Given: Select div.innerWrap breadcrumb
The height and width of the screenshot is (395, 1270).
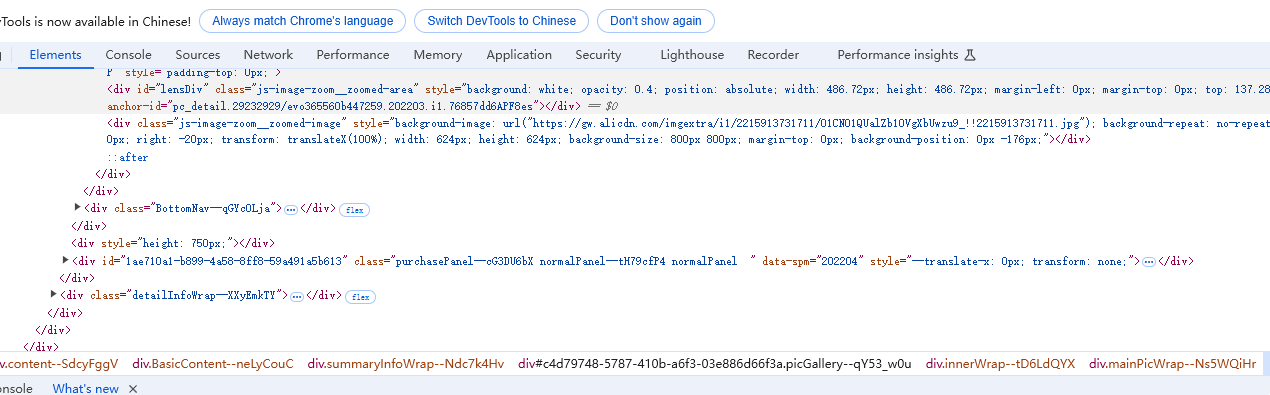Looking at the screenshot, I should point(1000,364).
